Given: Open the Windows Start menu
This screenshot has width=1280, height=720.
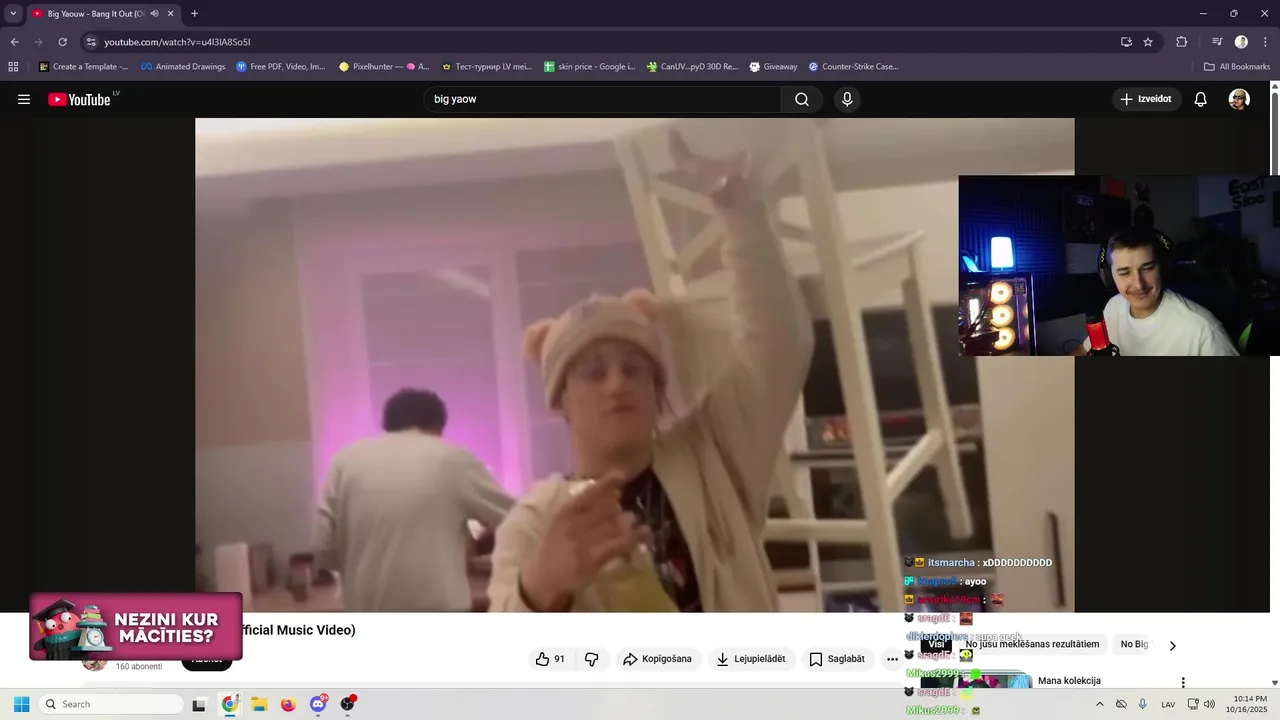Looking at the screenshot, I should [21, 704].
